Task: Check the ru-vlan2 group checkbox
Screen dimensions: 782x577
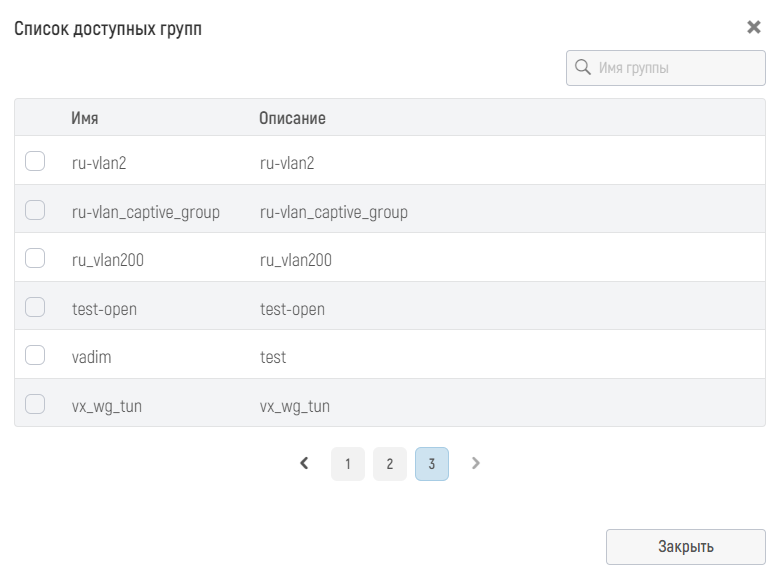Action: pyautogui.click(x=35, y=161)
